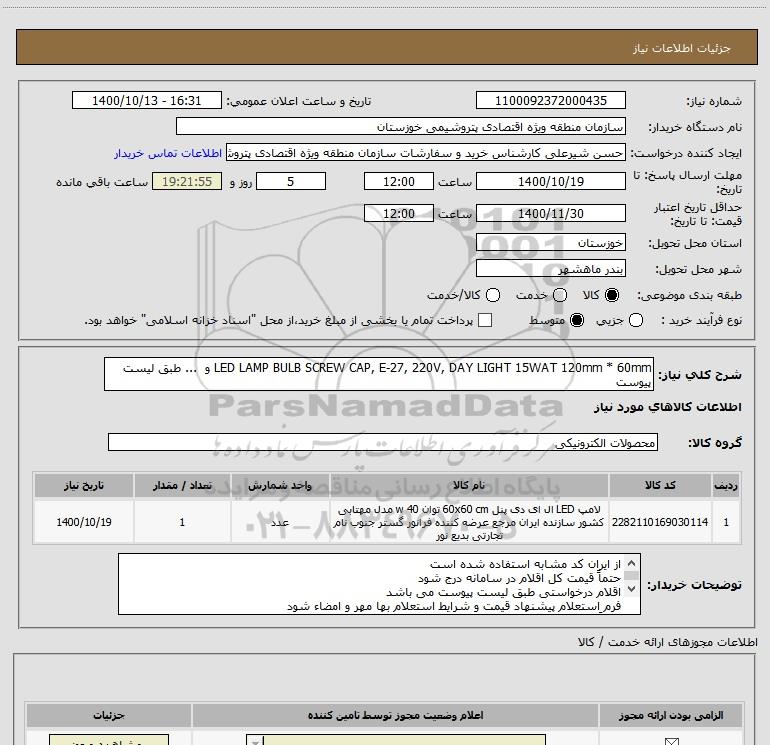Click the تاریخ نیاز column header

(84, 485)
